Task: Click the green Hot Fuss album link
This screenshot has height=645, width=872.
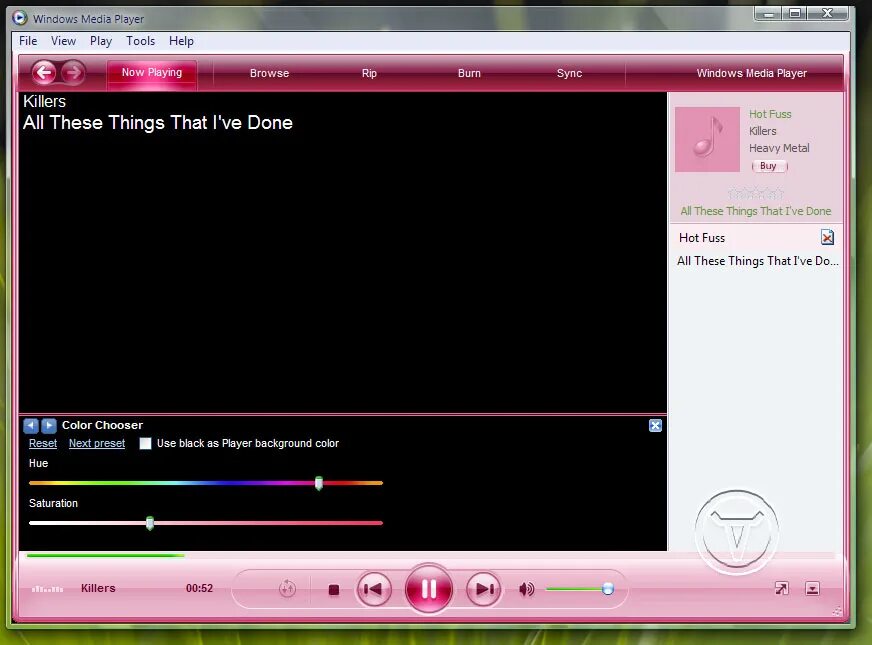Action: click(770, 114)
